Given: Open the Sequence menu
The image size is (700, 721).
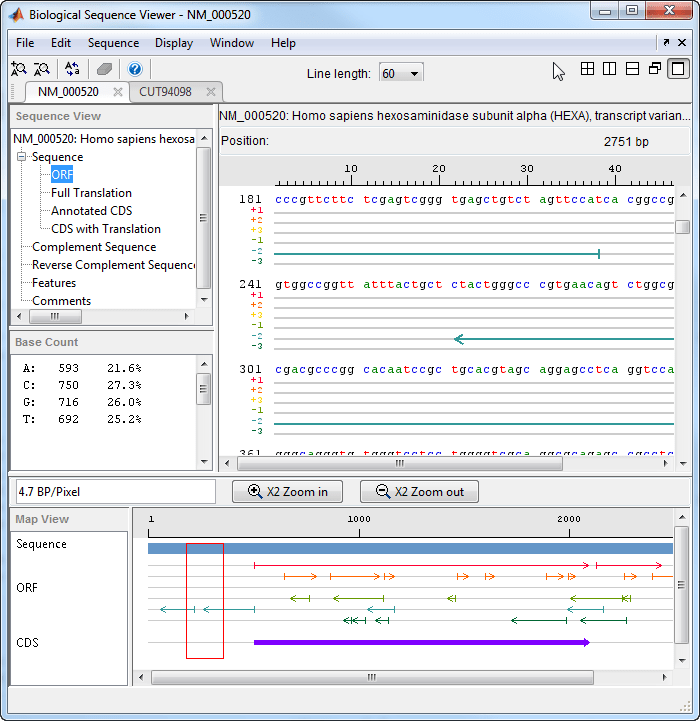Looking at the screenshot, I should 113,43.
